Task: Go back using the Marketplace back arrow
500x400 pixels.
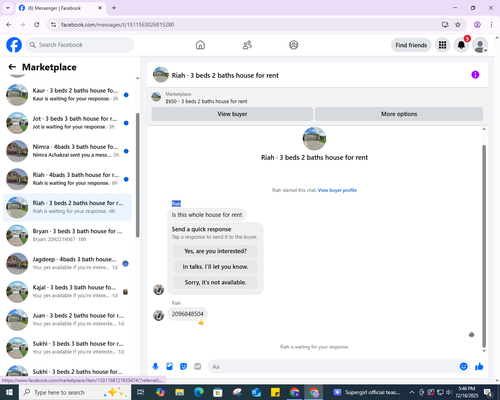Action: coord(12,67)
